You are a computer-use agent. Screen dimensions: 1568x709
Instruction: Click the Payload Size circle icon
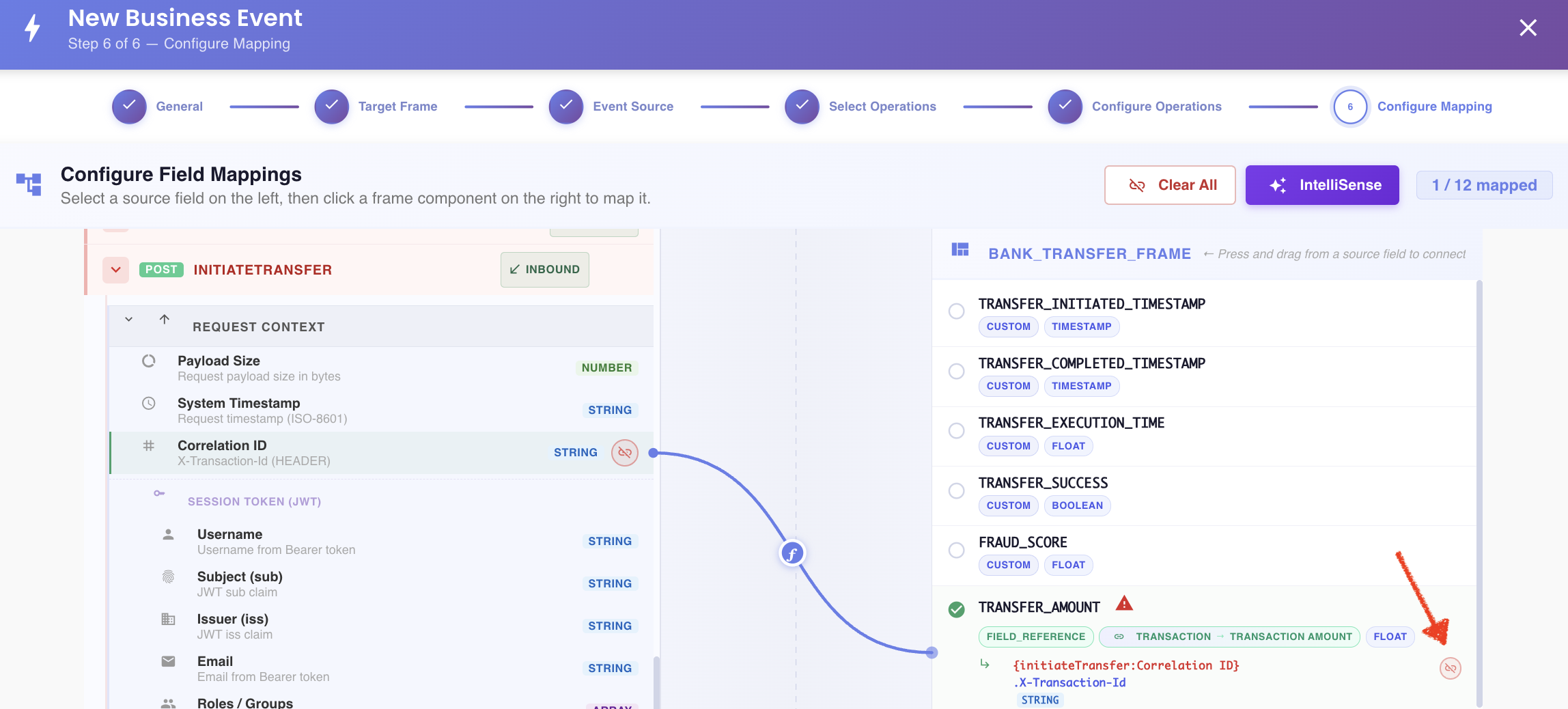(x=148, y=361)
